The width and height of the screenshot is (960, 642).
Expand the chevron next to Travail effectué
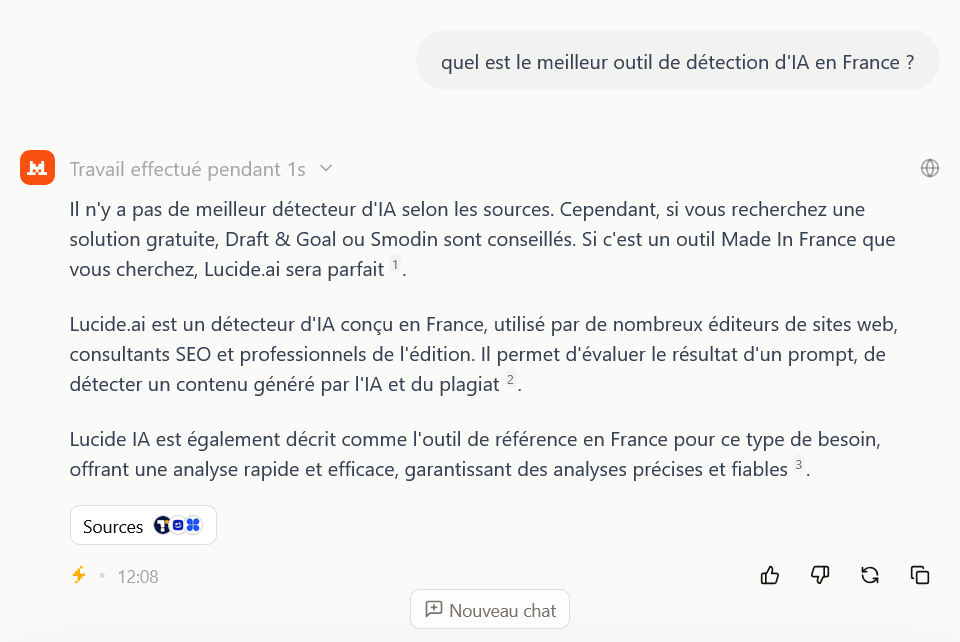click(326, 168)
